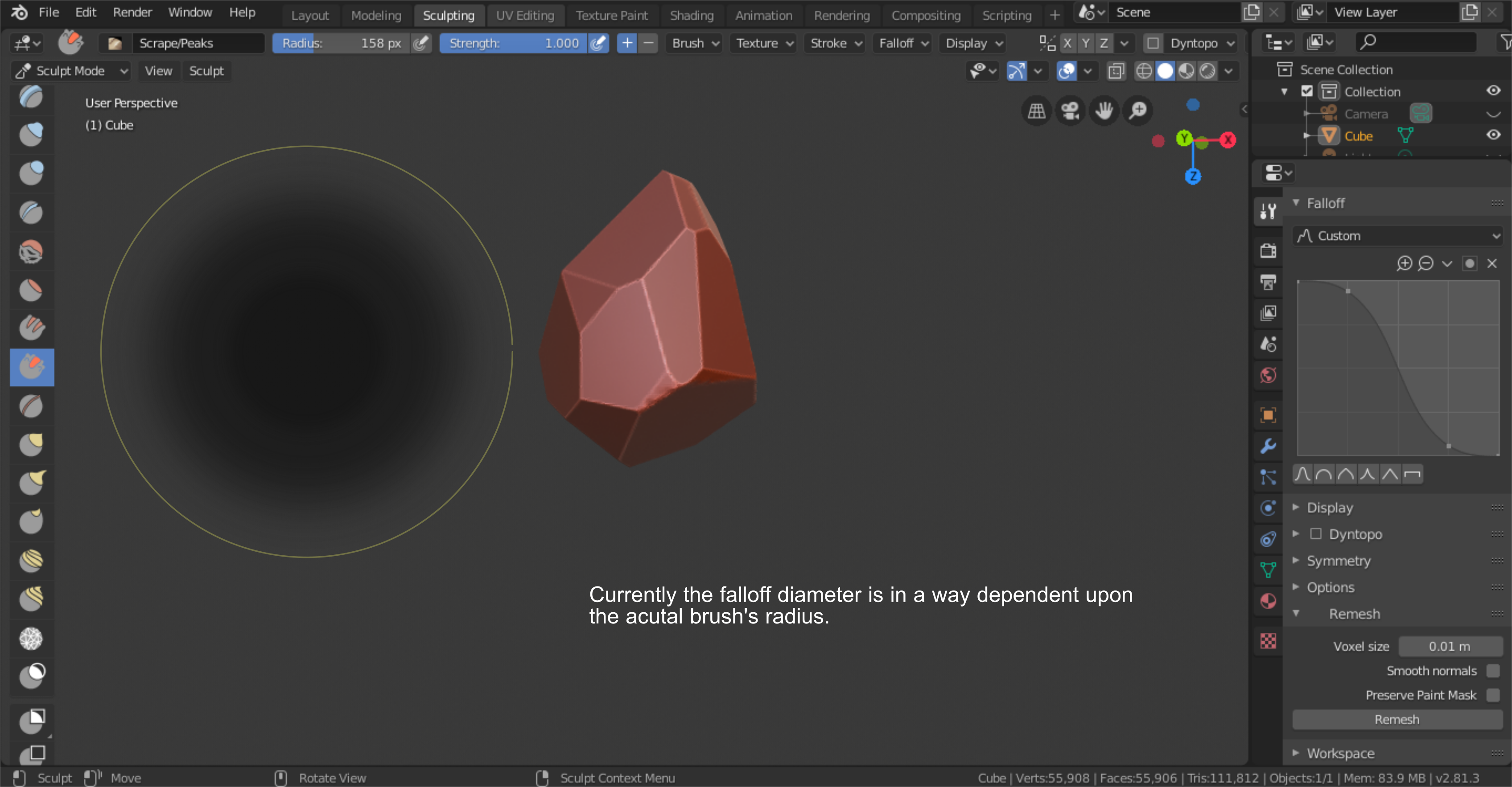Open the Stroke dropdown menu
This screenshot has height=787, width=1512.
(835, 43)
